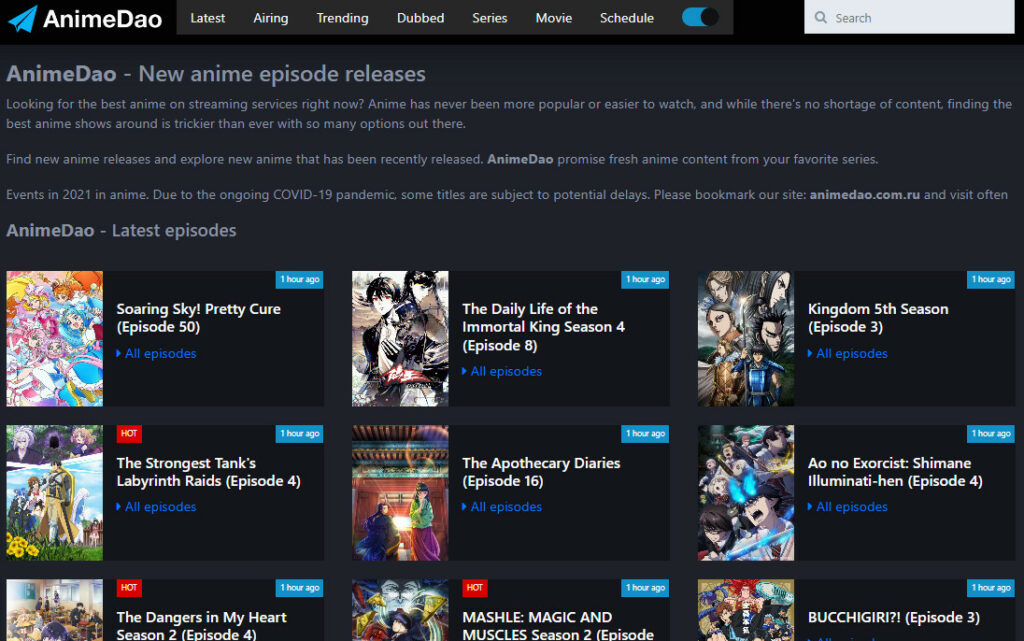
Task: Click HOT badge on Strongest Tank's Labyrinth Raids
Action: tap(129, 433)
